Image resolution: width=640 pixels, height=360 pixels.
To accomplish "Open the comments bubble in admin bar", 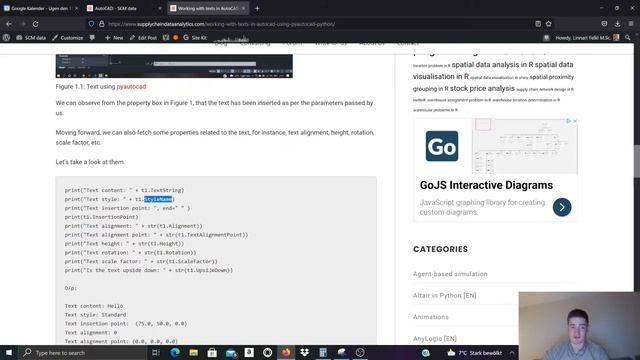I will [x=92, y=38].
